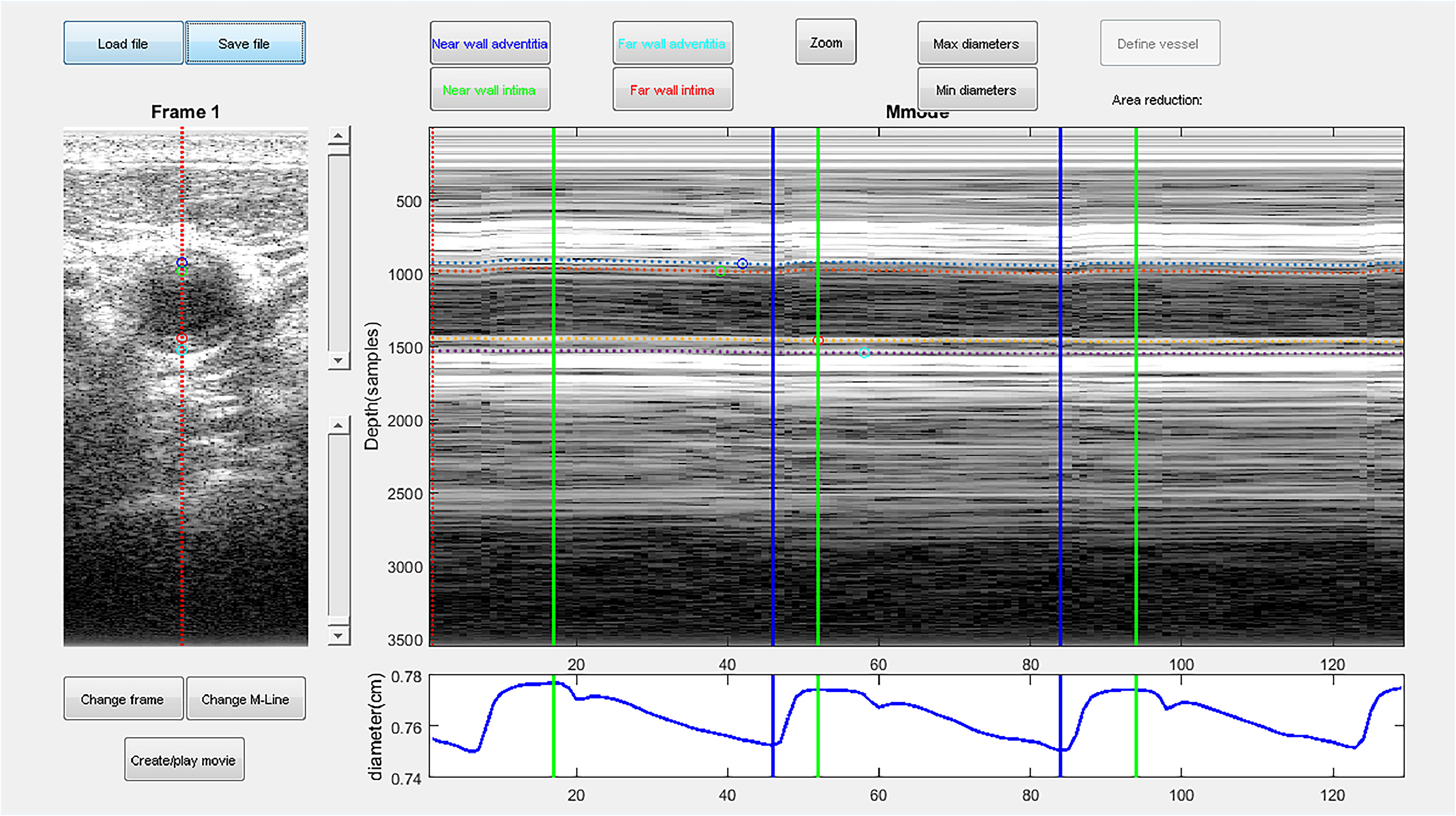This screenshot has width=1456, height=816.
Task: Click cyan far wall adventitia marker in Mmode
Action: [x=864, y=353]
